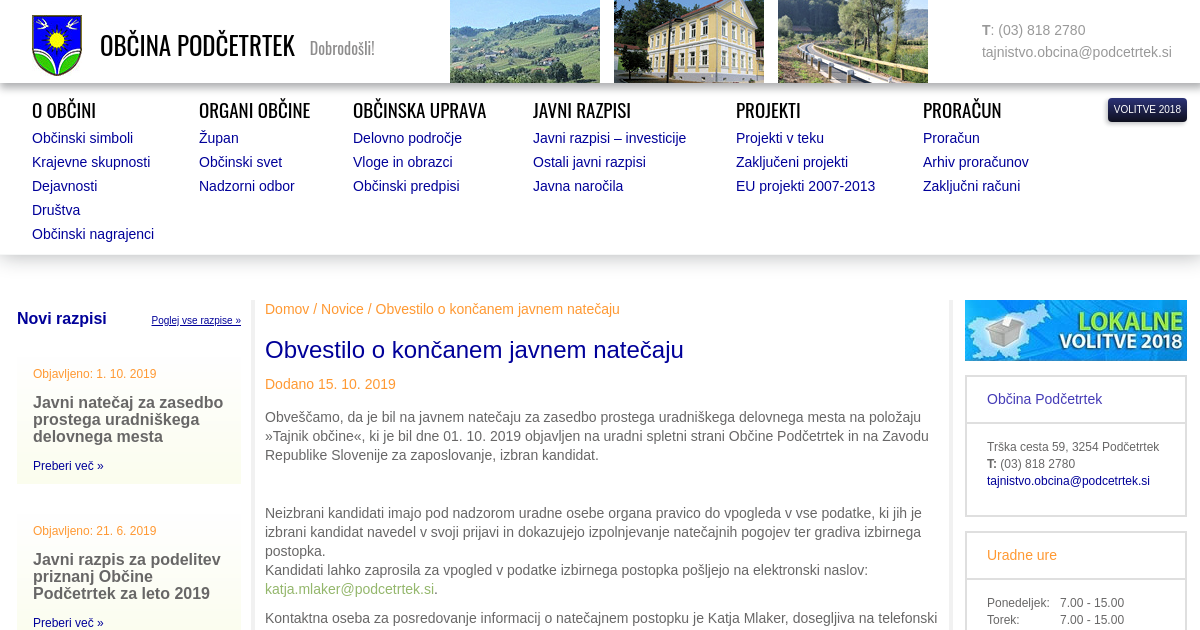Go to Občinski simboli page
The image size is (1200, 630).
pyautogui.click(x=82, y=138)
